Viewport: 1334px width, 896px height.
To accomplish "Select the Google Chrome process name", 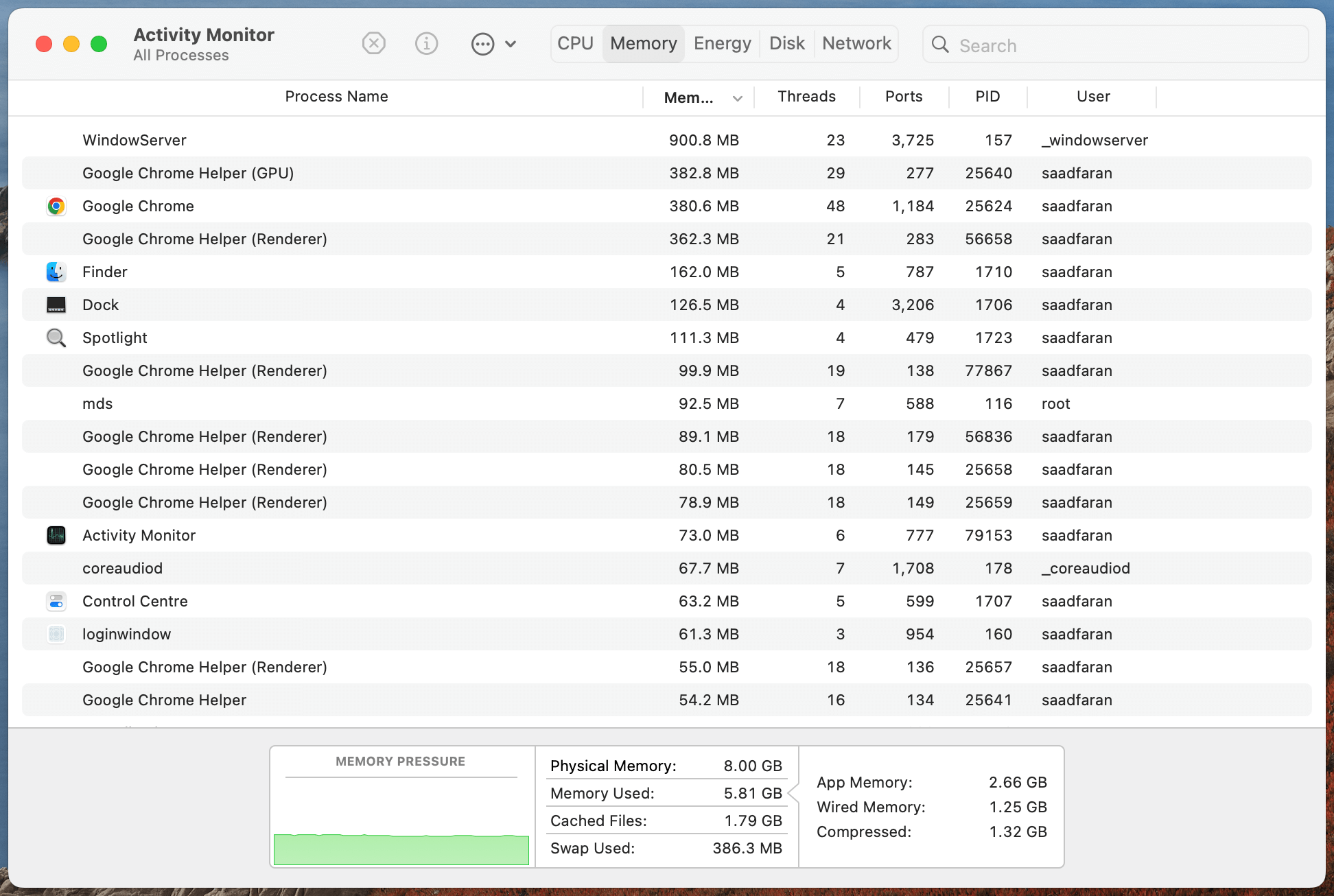I will (x=138, y=206).
